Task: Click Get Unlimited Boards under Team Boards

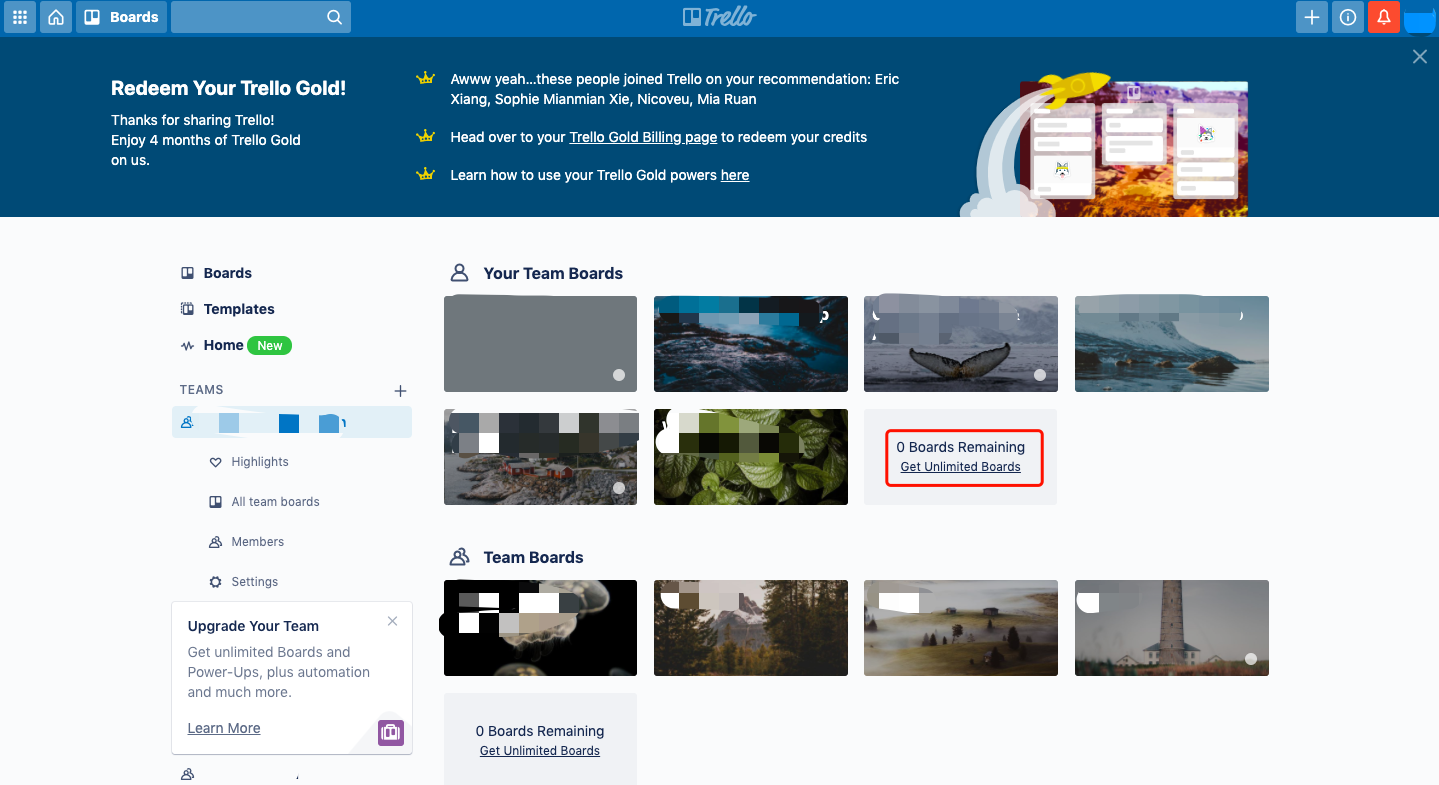Action: [540, 751]
